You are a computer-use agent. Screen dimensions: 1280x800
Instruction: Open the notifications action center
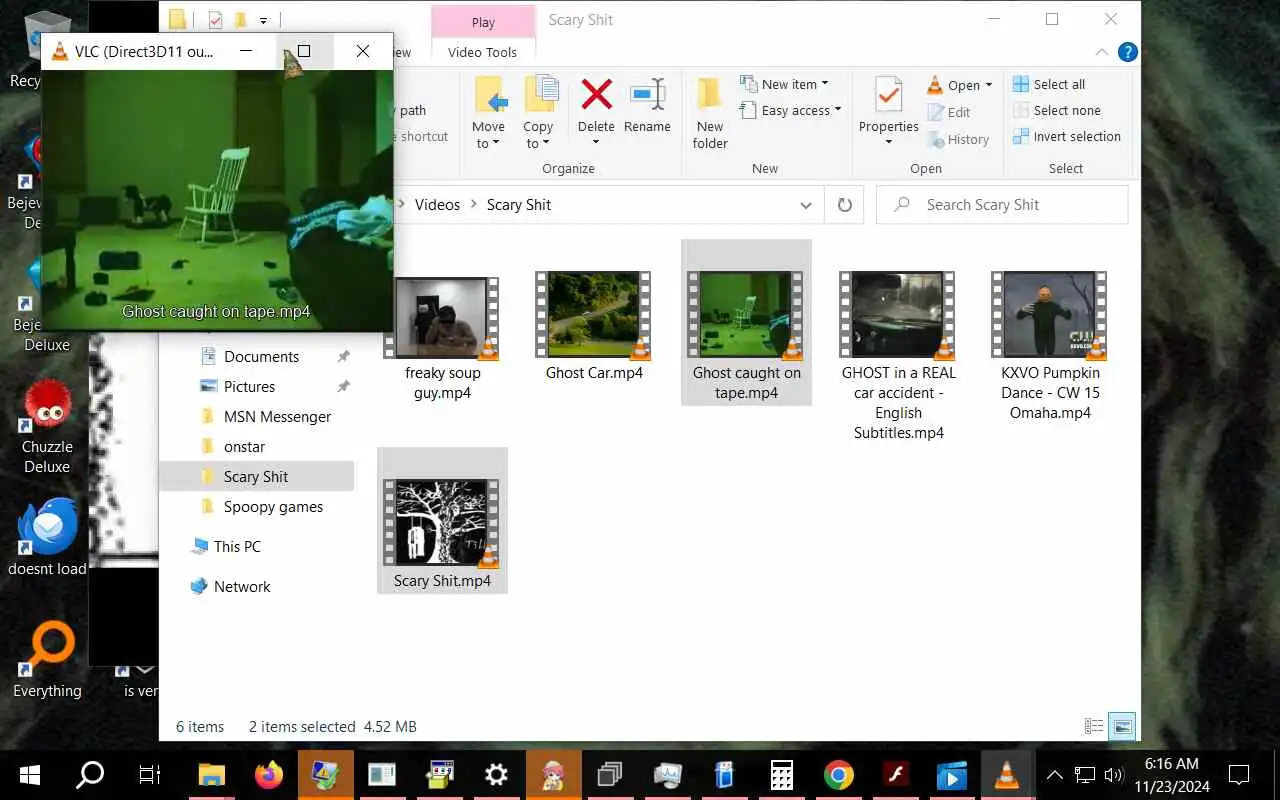[x=1239, y=775]
